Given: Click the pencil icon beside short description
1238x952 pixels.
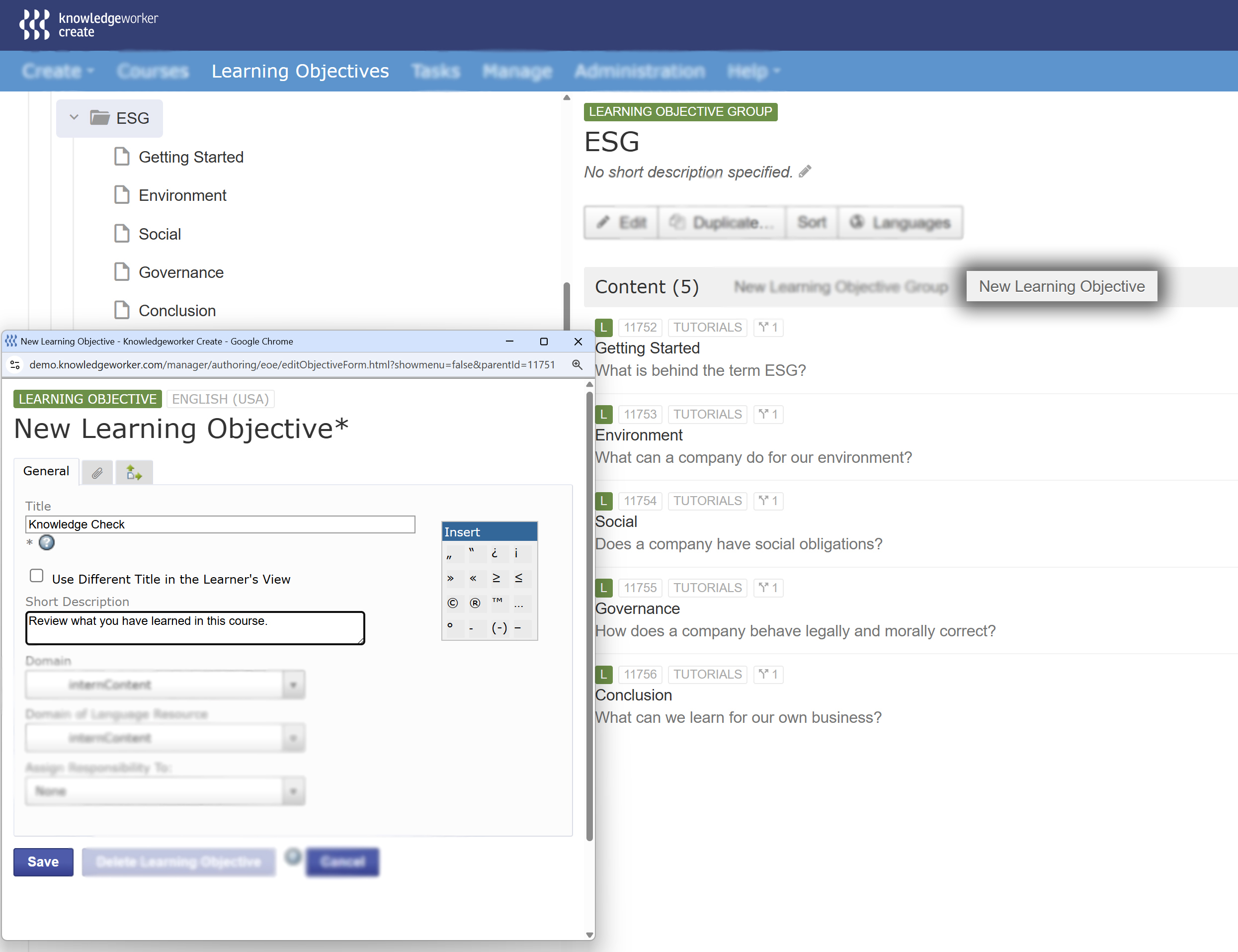Looking at the screenshot, I should [805, 172].
